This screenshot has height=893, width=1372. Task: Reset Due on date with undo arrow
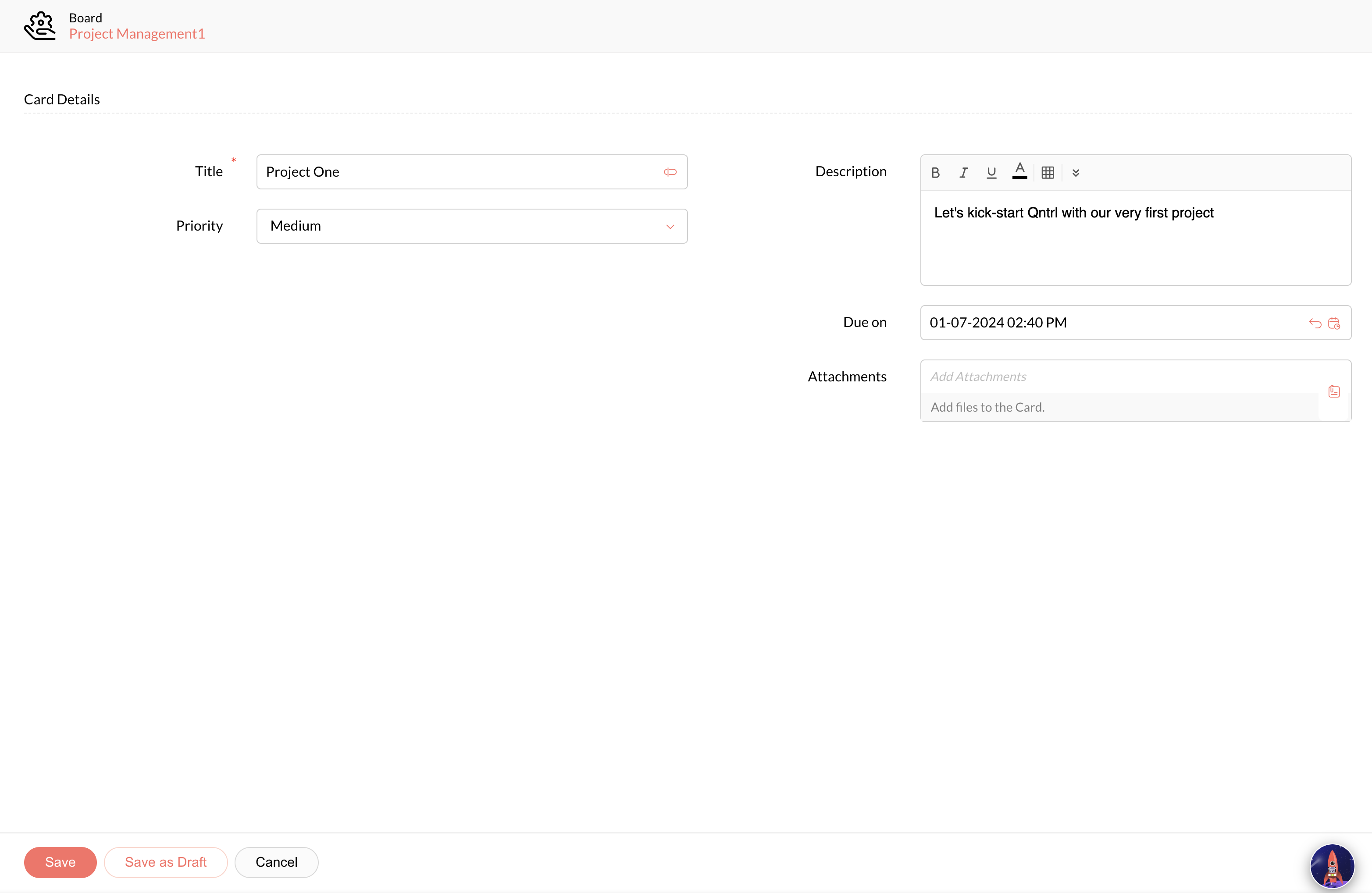pos(1315,323)
